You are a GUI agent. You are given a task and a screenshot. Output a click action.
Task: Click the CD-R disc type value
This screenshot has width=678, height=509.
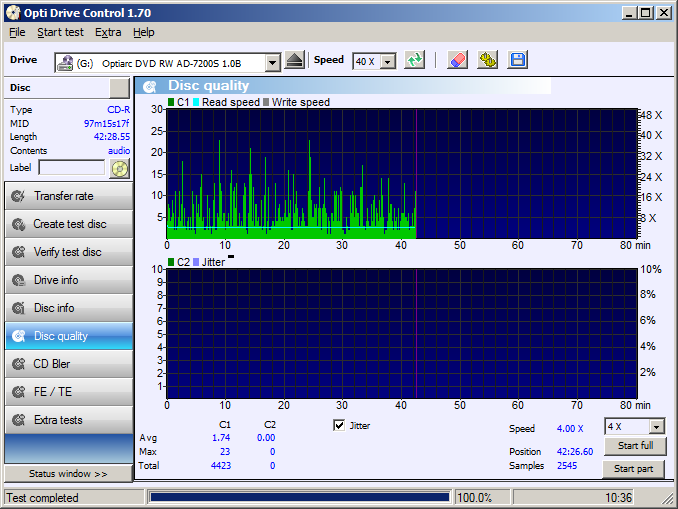pos(118,110)
